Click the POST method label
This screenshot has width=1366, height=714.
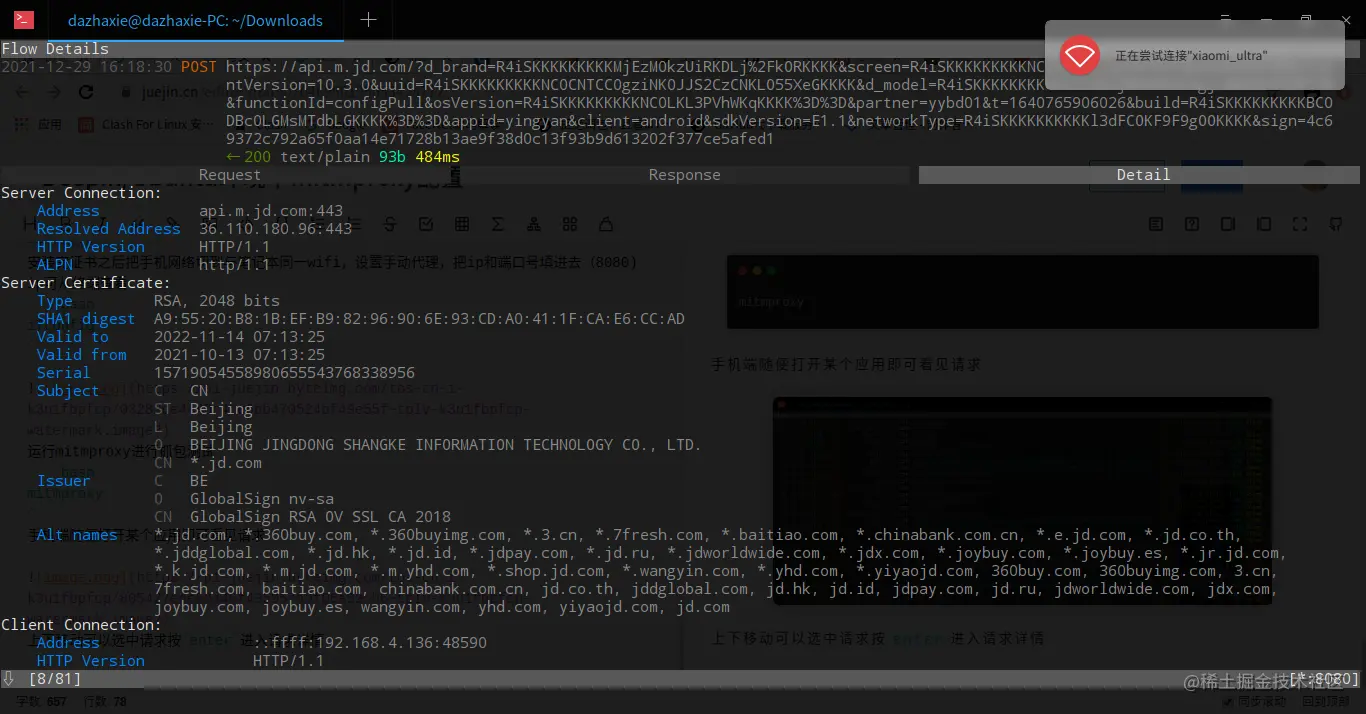(x=198, y=67)
